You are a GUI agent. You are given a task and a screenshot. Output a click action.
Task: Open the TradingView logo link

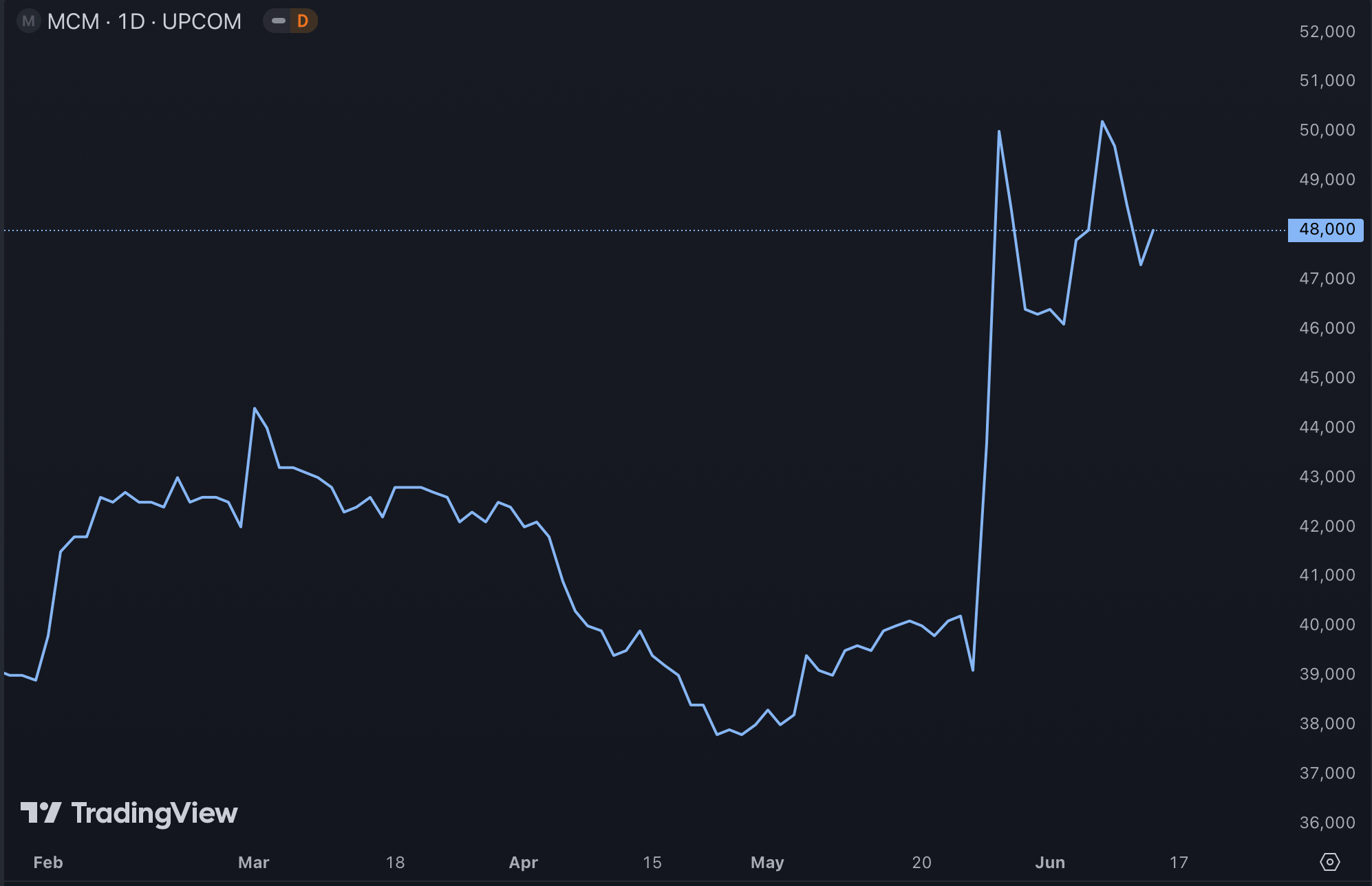129,813
